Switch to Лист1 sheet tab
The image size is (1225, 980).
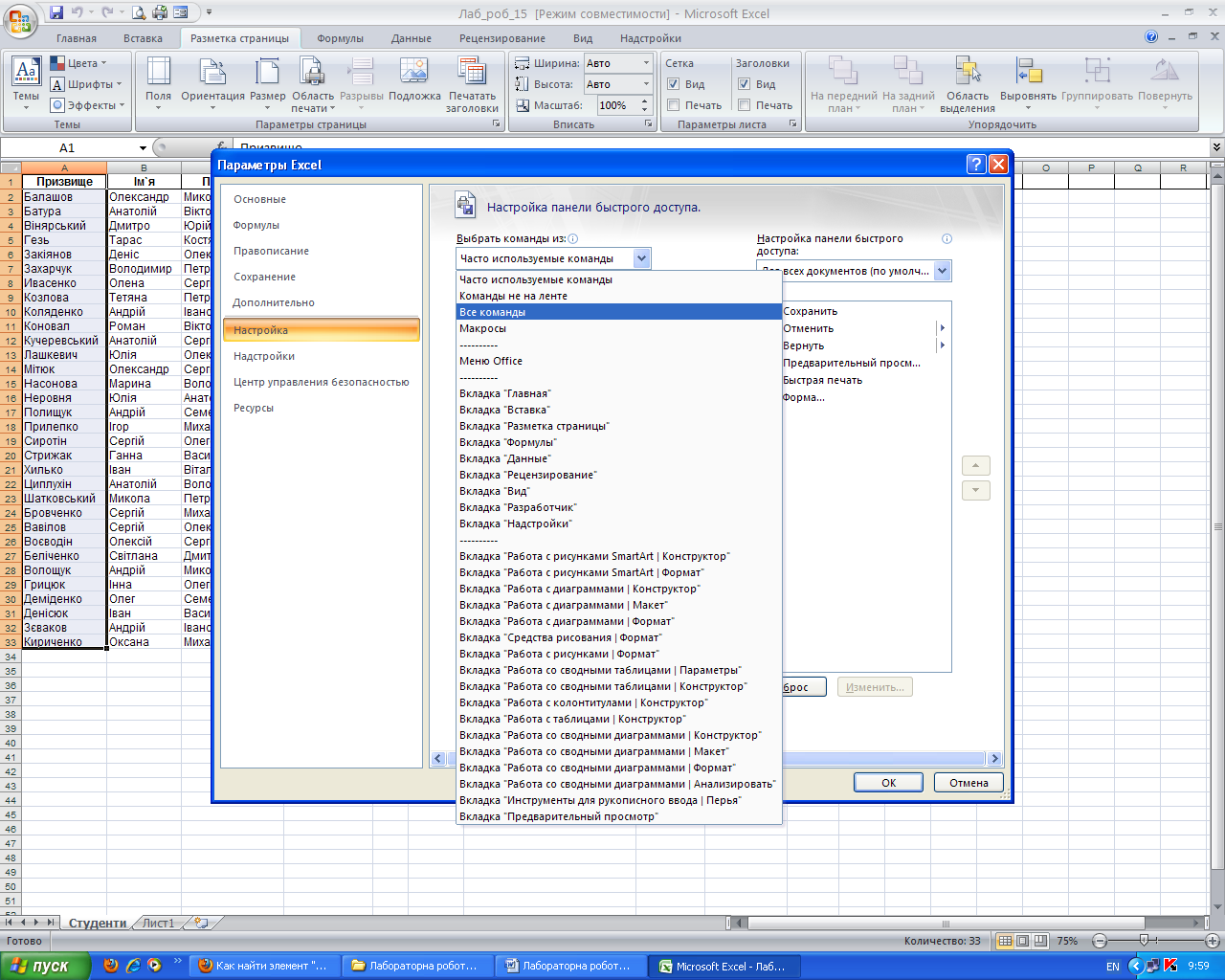tap(159, 924)
